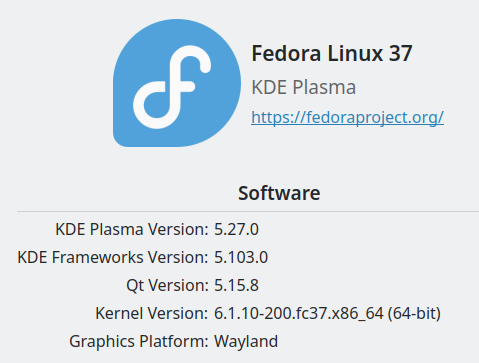Click the number 37 in the title
Image resolution: width=479 pixels, height=363 pixels.
401,53
